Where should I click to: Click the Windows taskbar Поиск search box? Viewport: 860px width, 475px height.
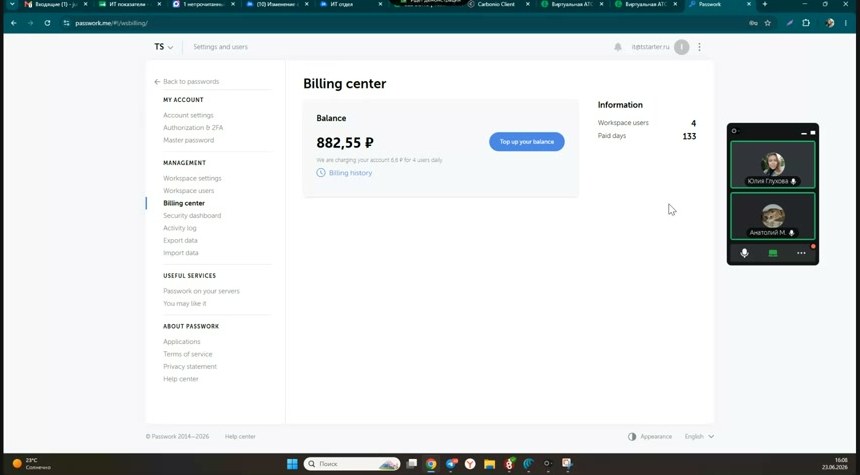352,464
